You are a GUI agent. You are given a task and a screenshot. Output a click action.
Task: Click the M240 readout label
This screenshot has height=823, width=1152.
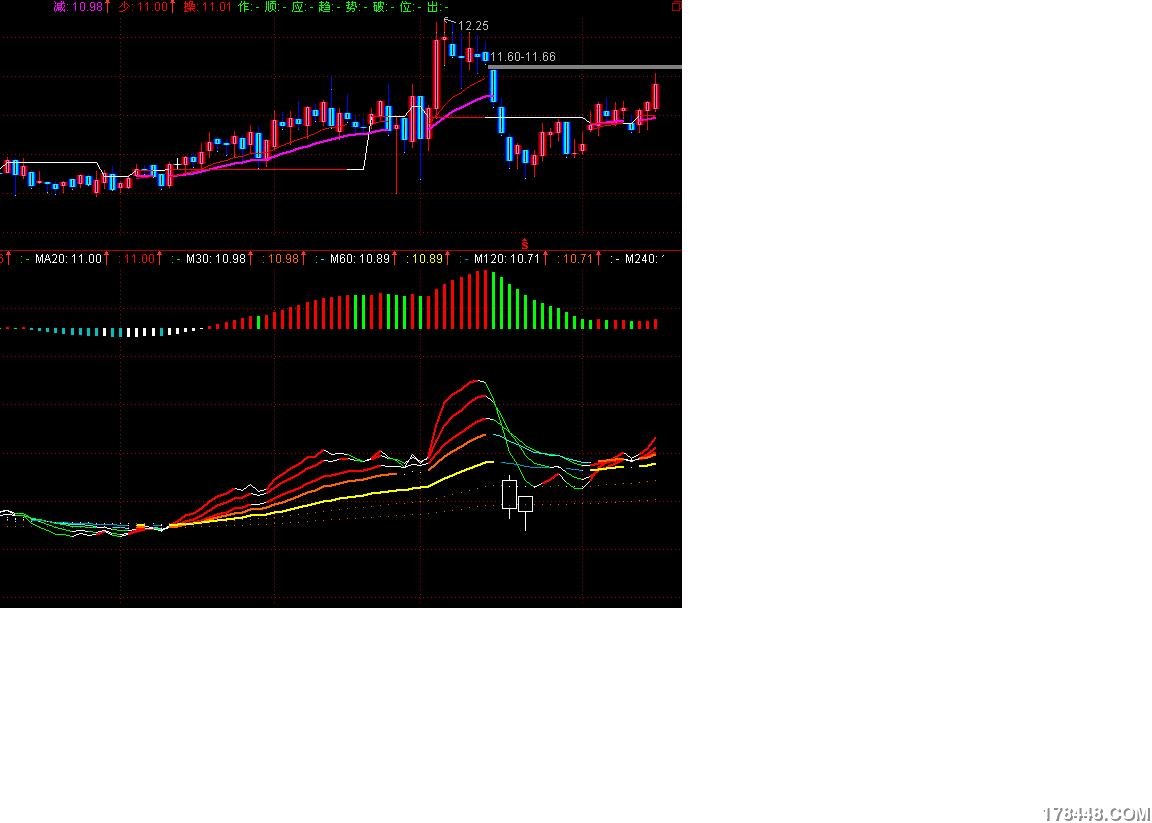[644, 259]
